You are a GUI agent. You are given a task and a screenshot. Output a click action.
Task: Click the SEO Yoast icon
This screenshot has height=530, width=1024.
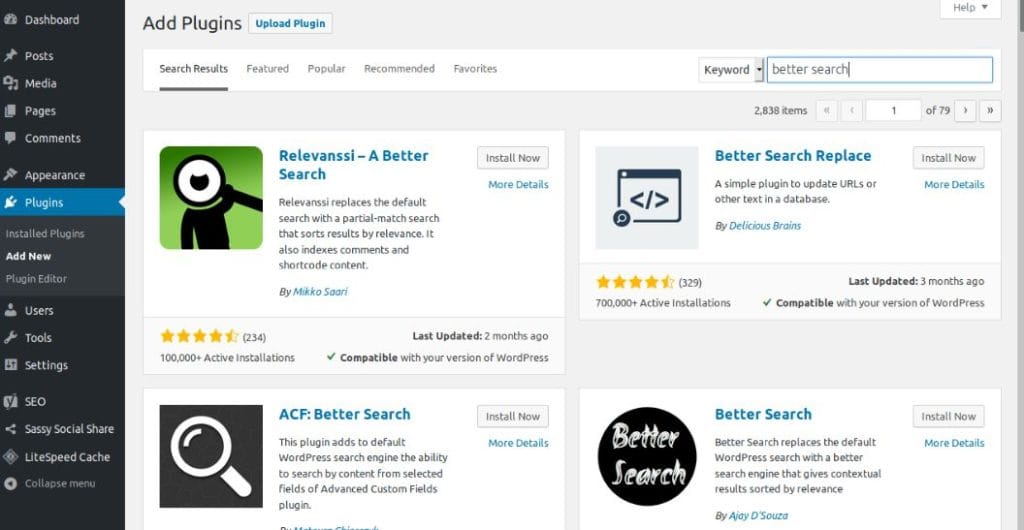click(10, 402)
